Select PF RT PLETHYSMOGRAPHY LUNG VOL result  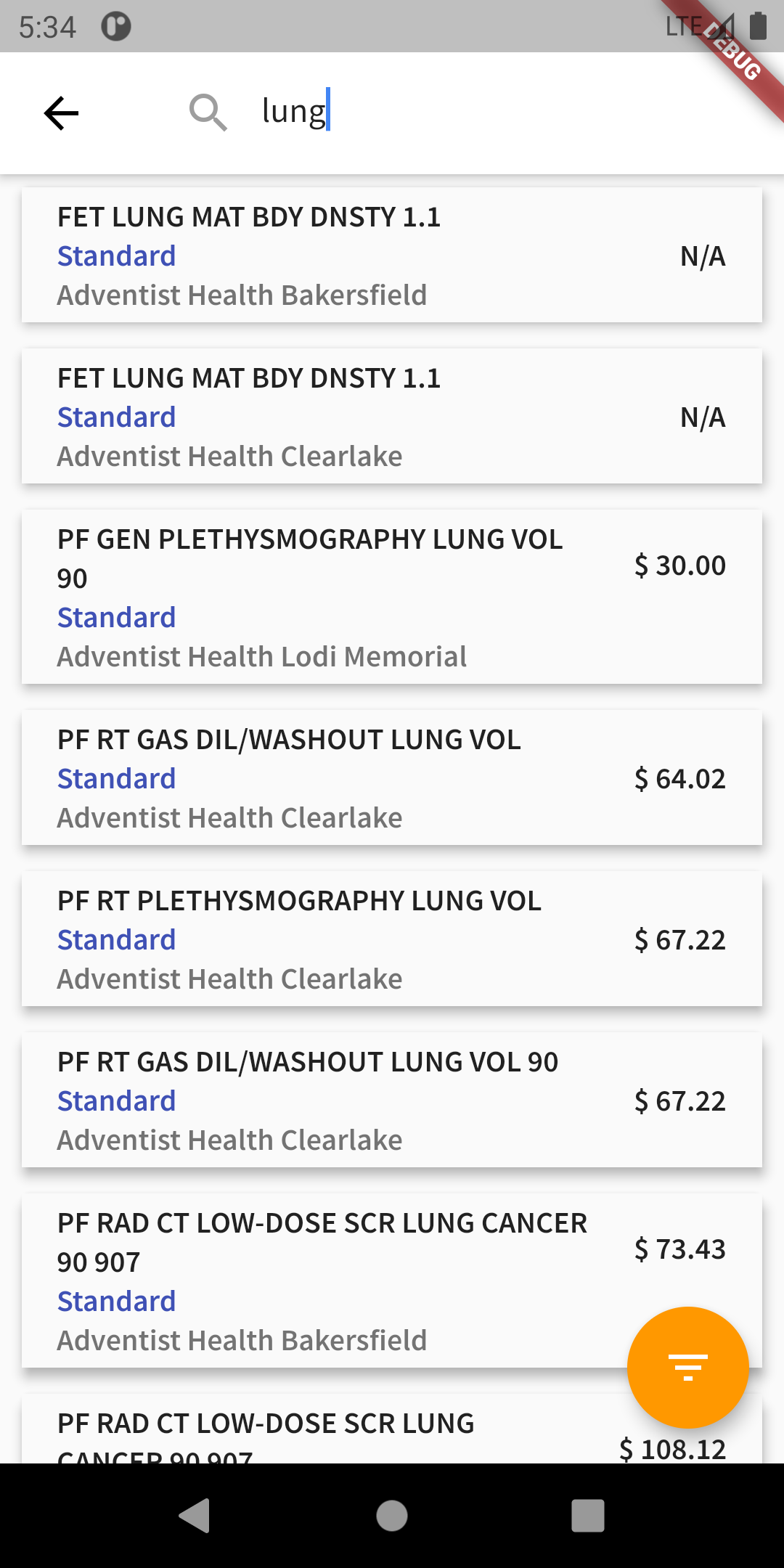tap(392, 939)
